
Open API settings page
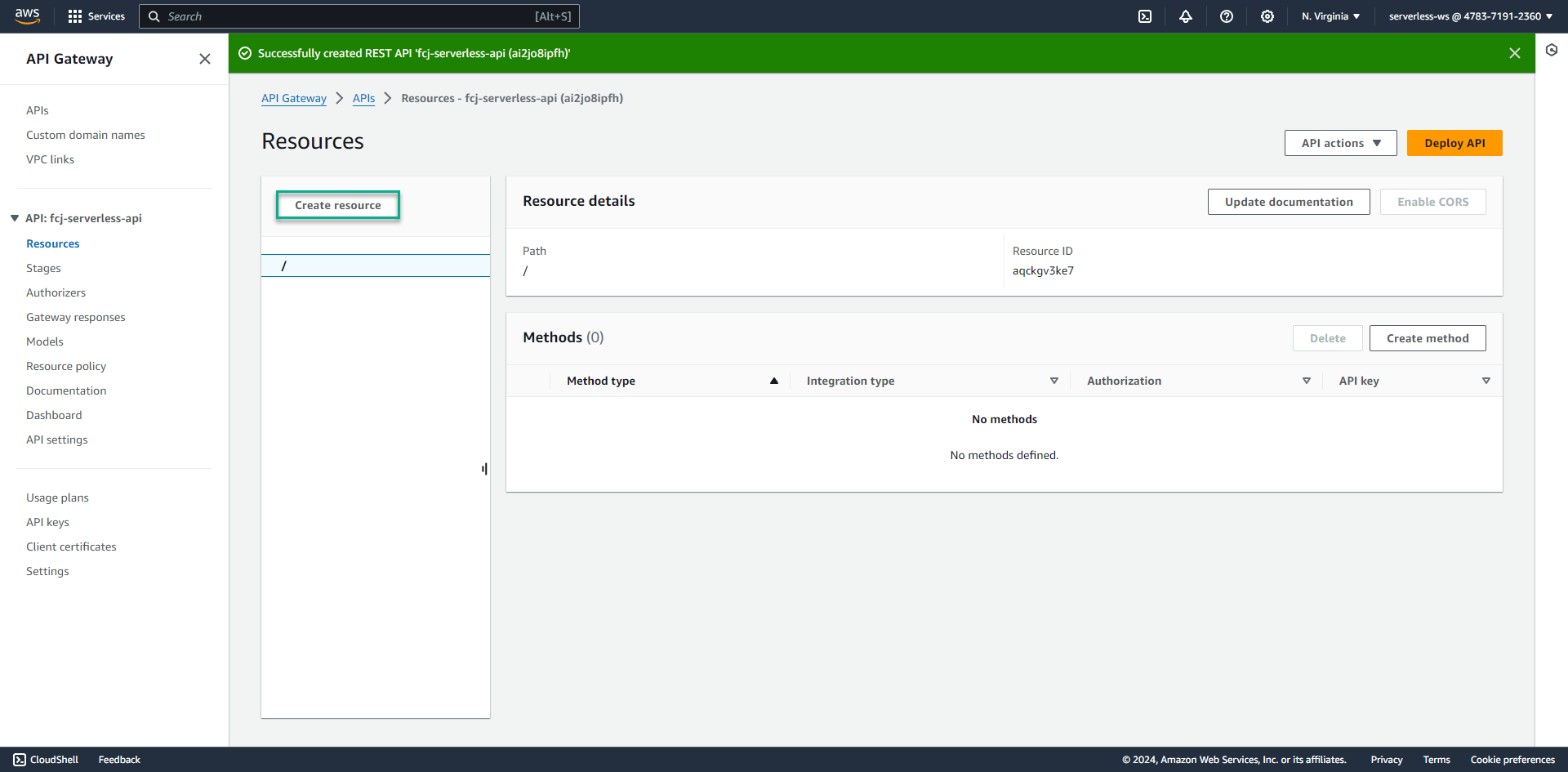click(x=57, y=440)
